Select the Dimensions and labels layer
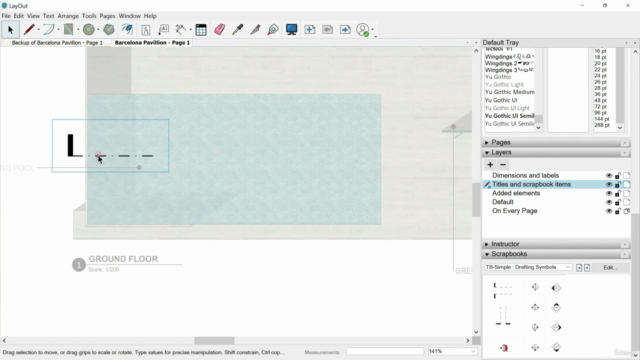The height and width of the screenshot is (360, 640). (x=525, y=176)
